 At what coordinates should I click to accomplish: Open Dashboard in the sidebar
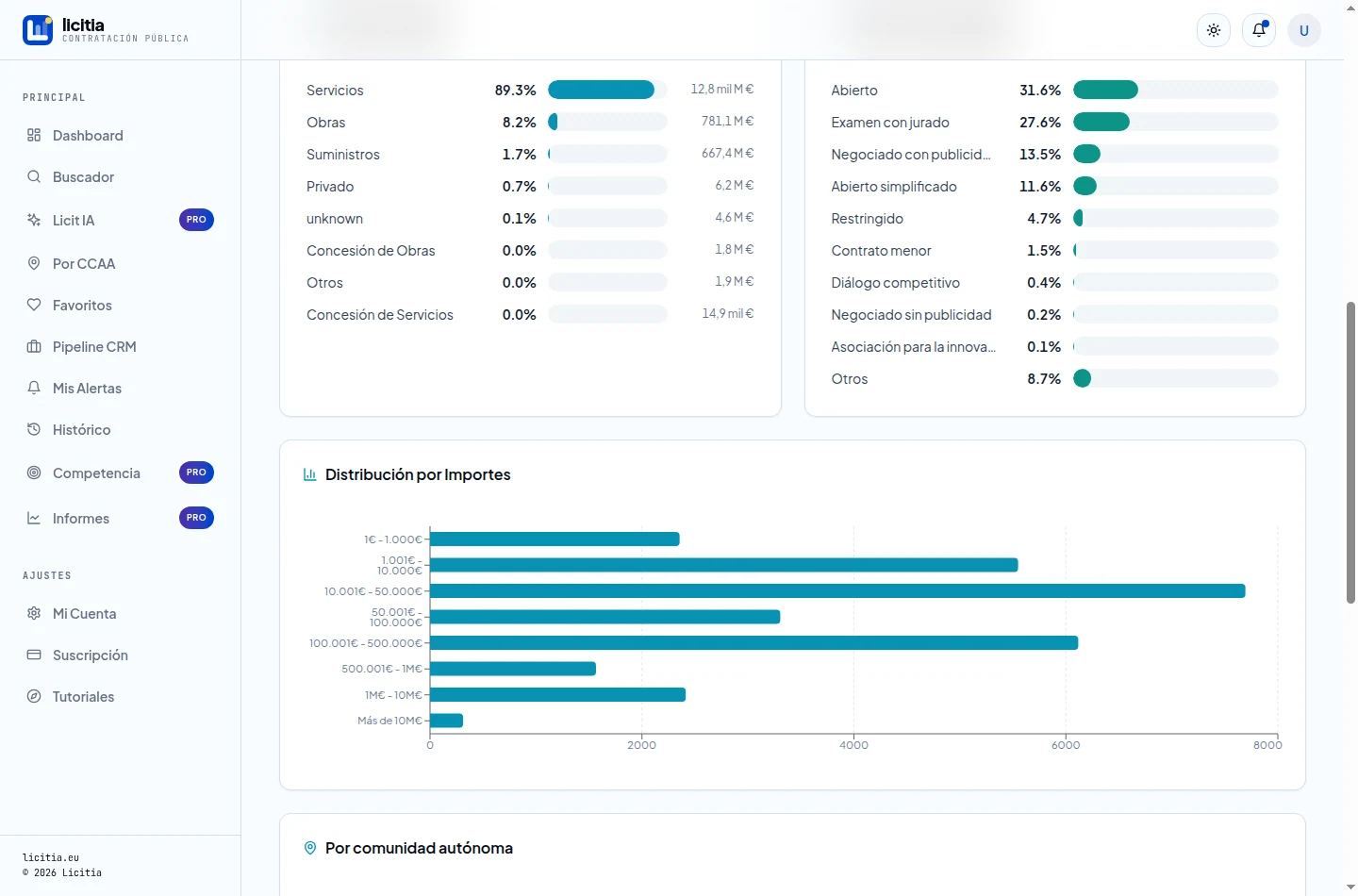pos(121,135)
